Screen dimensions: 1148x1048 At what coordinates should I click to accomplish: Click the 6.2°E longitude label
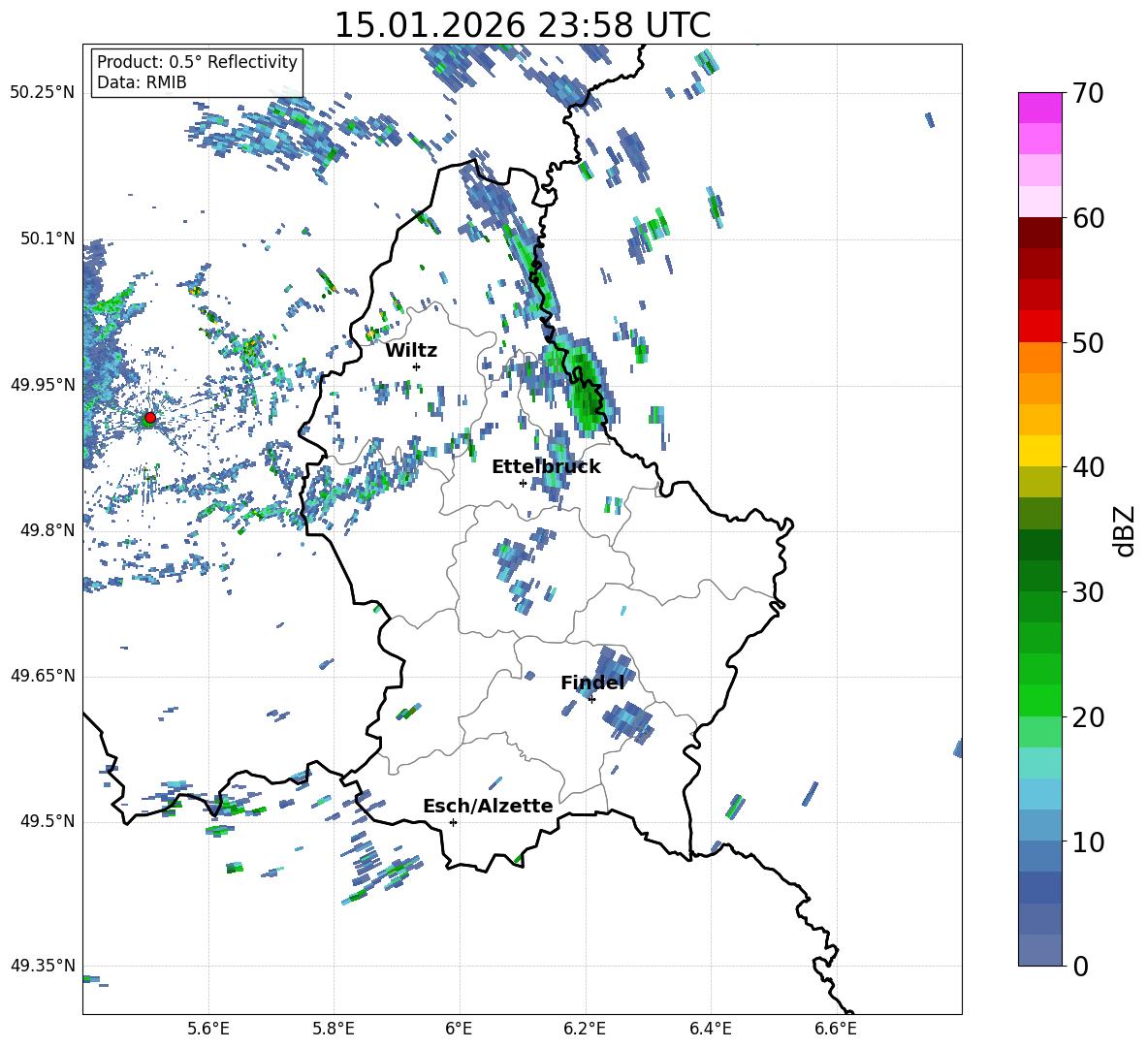585,1029
